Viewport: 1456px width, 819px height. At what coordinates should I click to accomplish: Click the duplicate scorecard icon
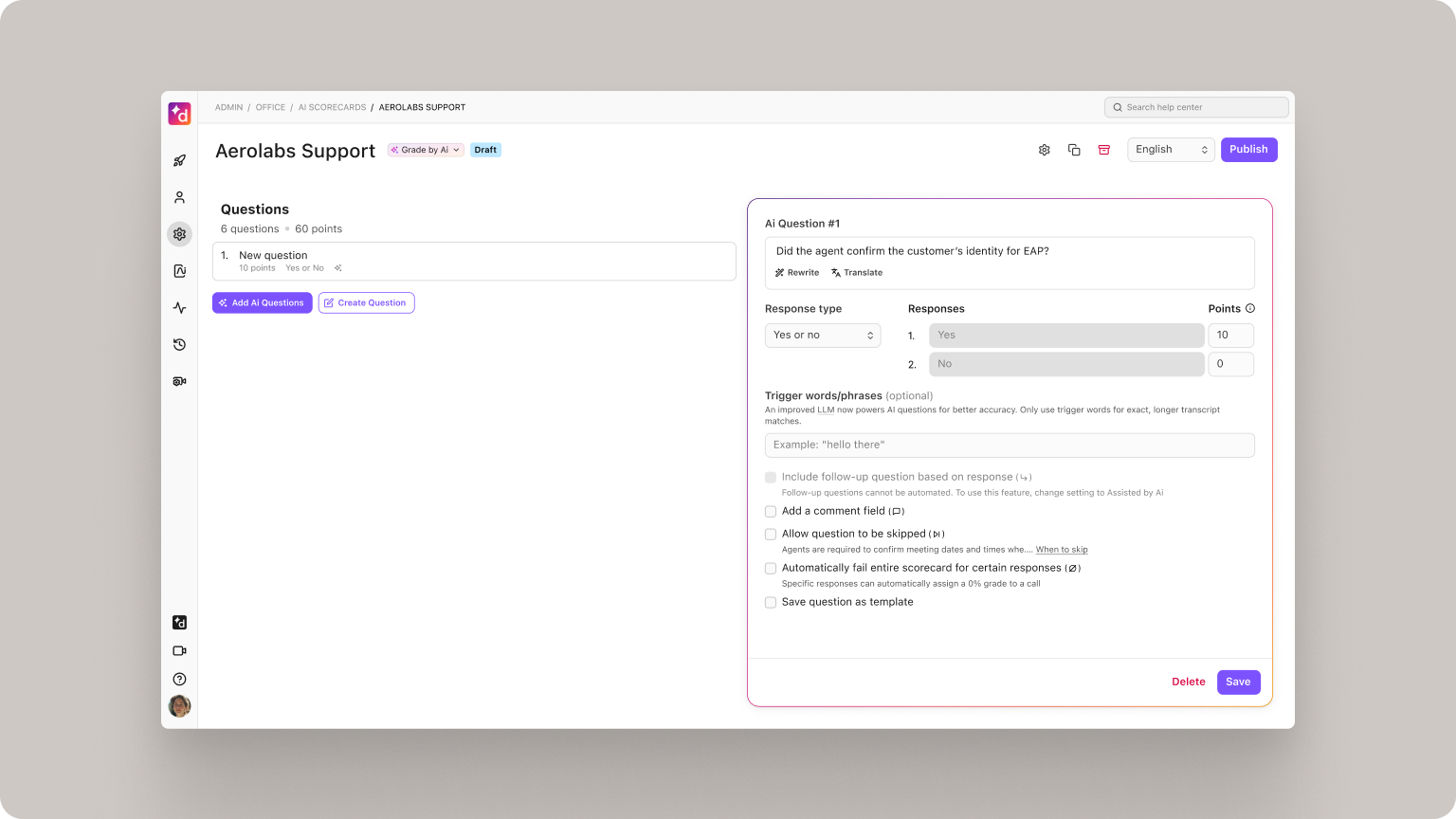click(x=1074, y=150)
